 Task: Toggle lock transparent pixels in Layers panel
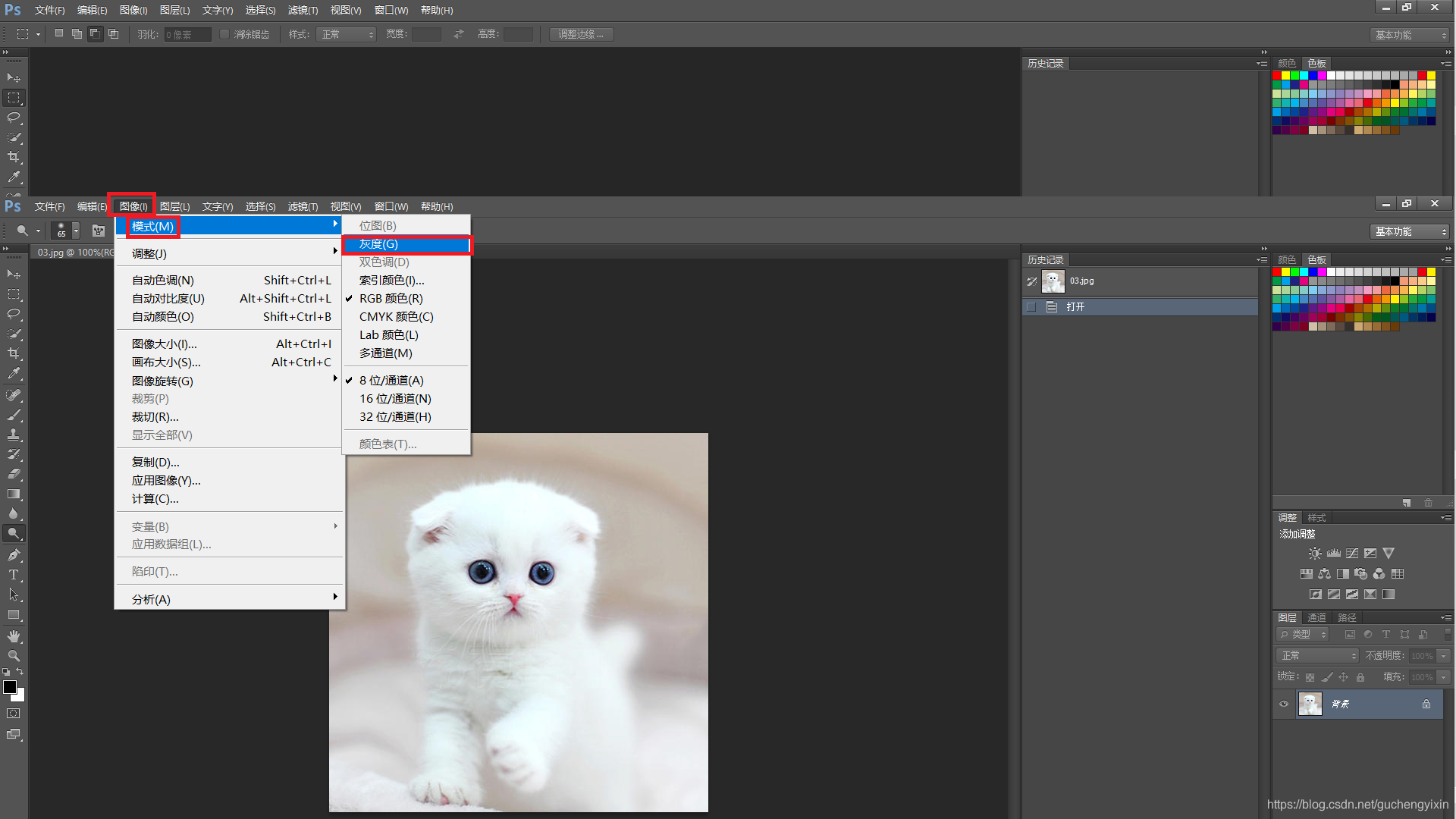point(1310,677)
